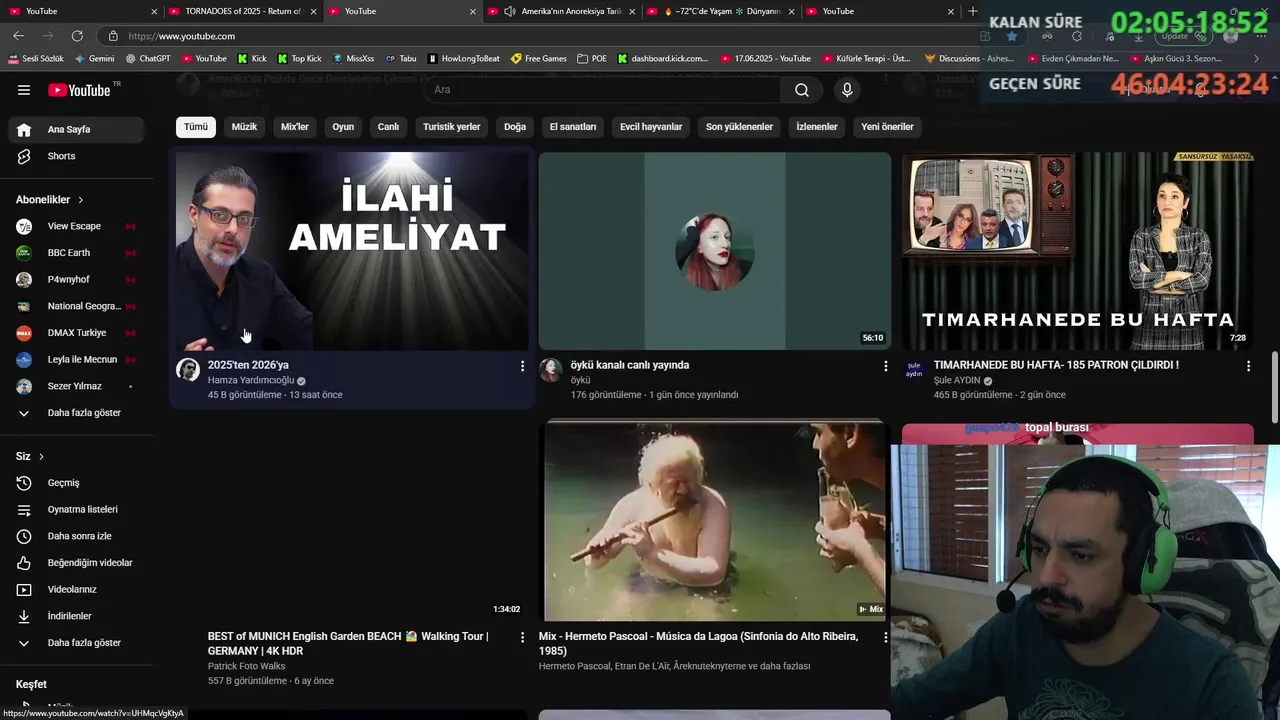Viewport: 1280px width, 720px height.
Task: Select the Yeni öneriler filter chip
Action: [888, 127]
